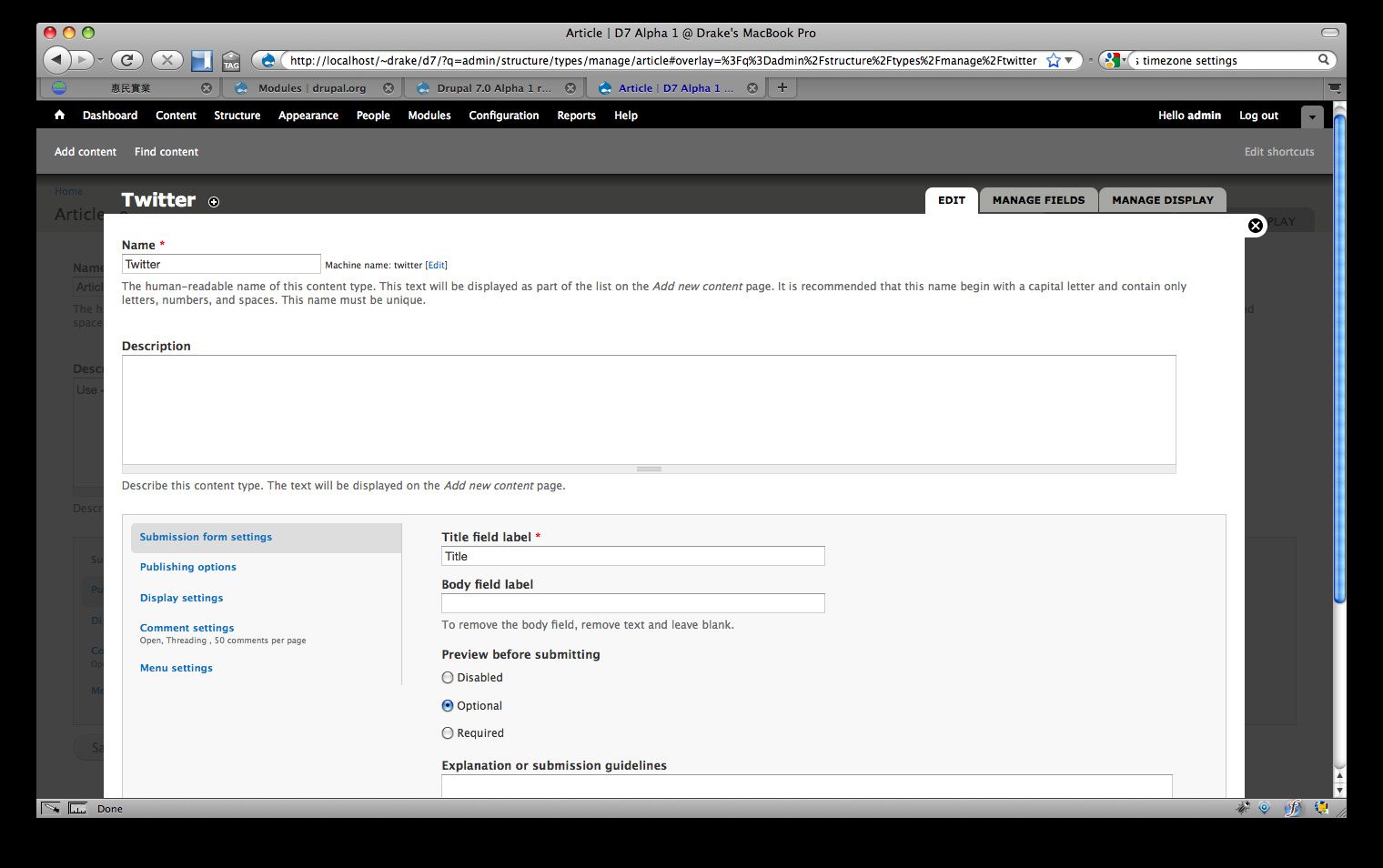
Task: Close the overlay with the X button
Action: [x=1255, y=226]
